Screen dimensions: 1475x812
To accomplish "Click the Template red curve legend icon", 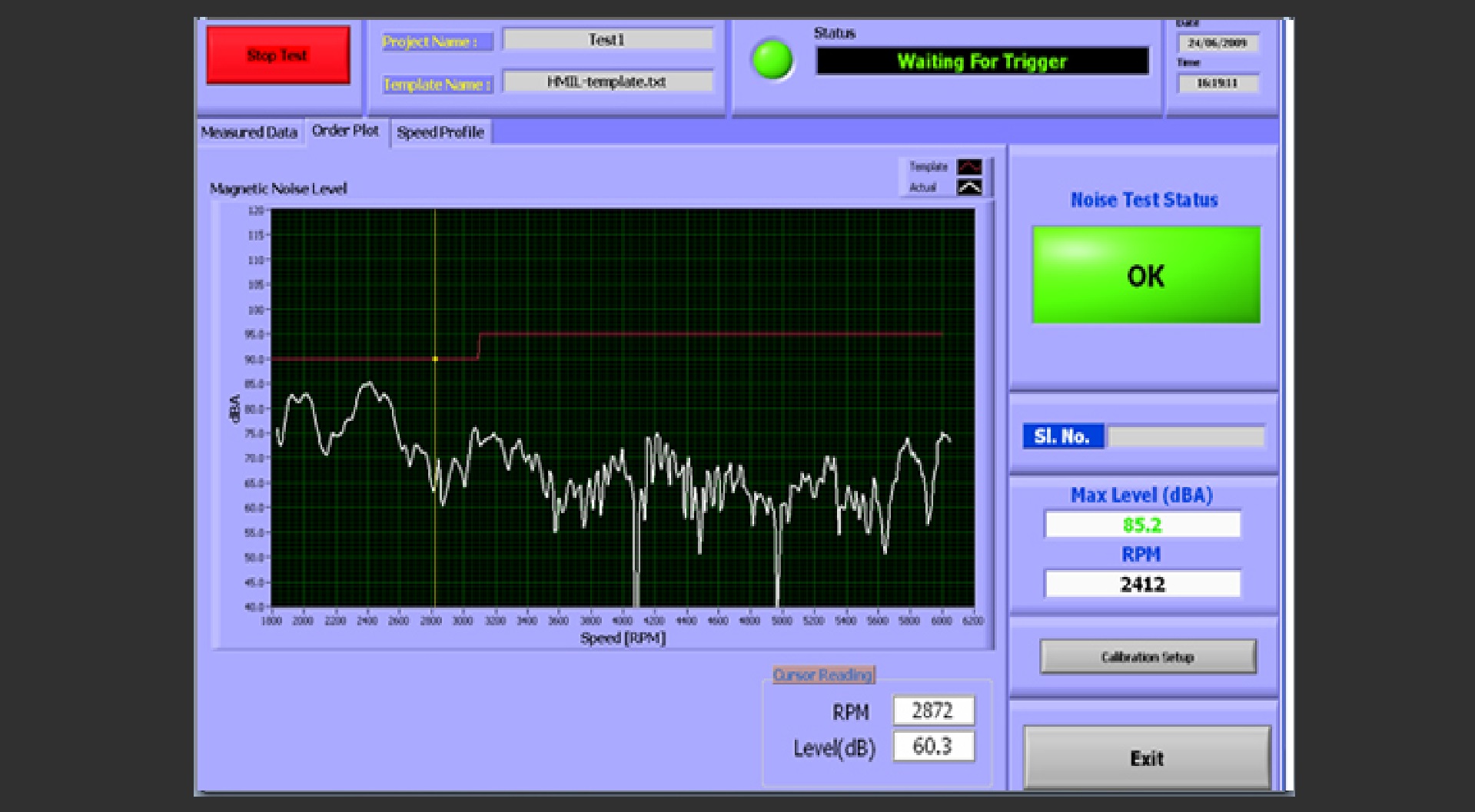I will click(x=969, y=167).
